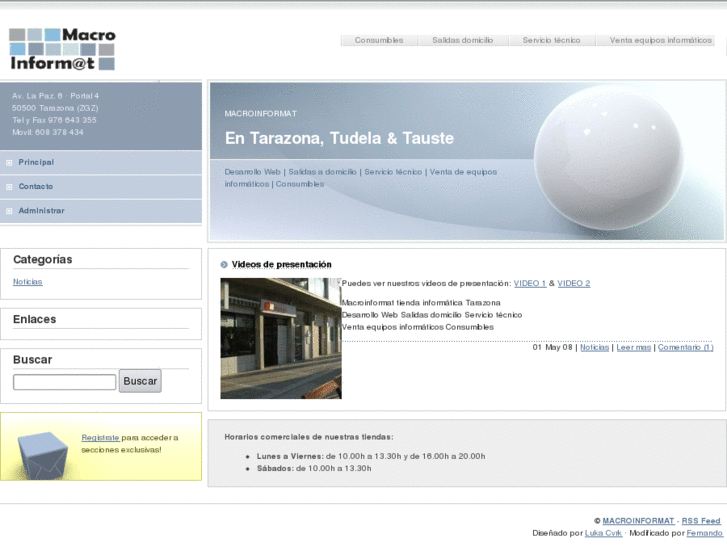Click the Regístrate link
Image resolution: width=727 pixels, height=545 pixels.
(100, 437)
